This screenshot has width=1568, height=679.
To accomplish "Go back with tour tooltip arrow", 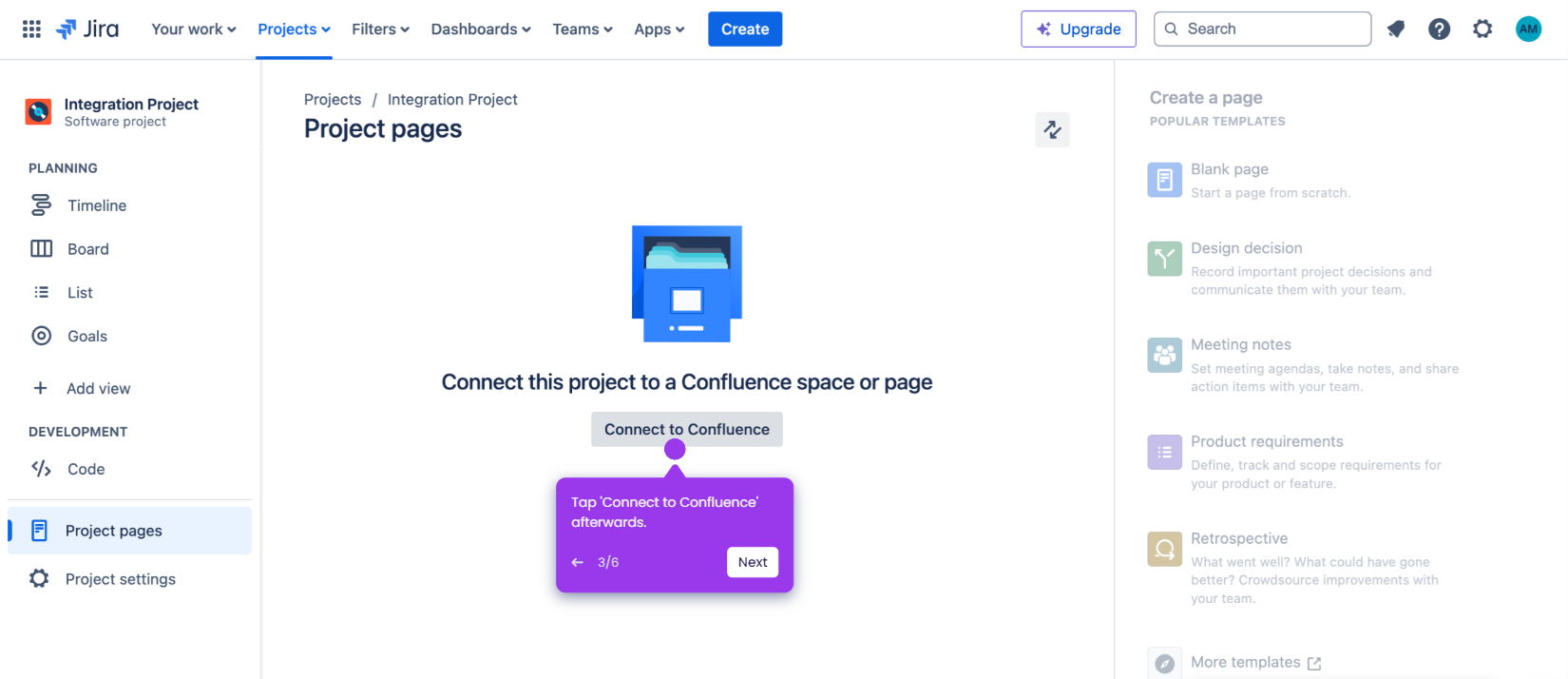I will [577, 562].
